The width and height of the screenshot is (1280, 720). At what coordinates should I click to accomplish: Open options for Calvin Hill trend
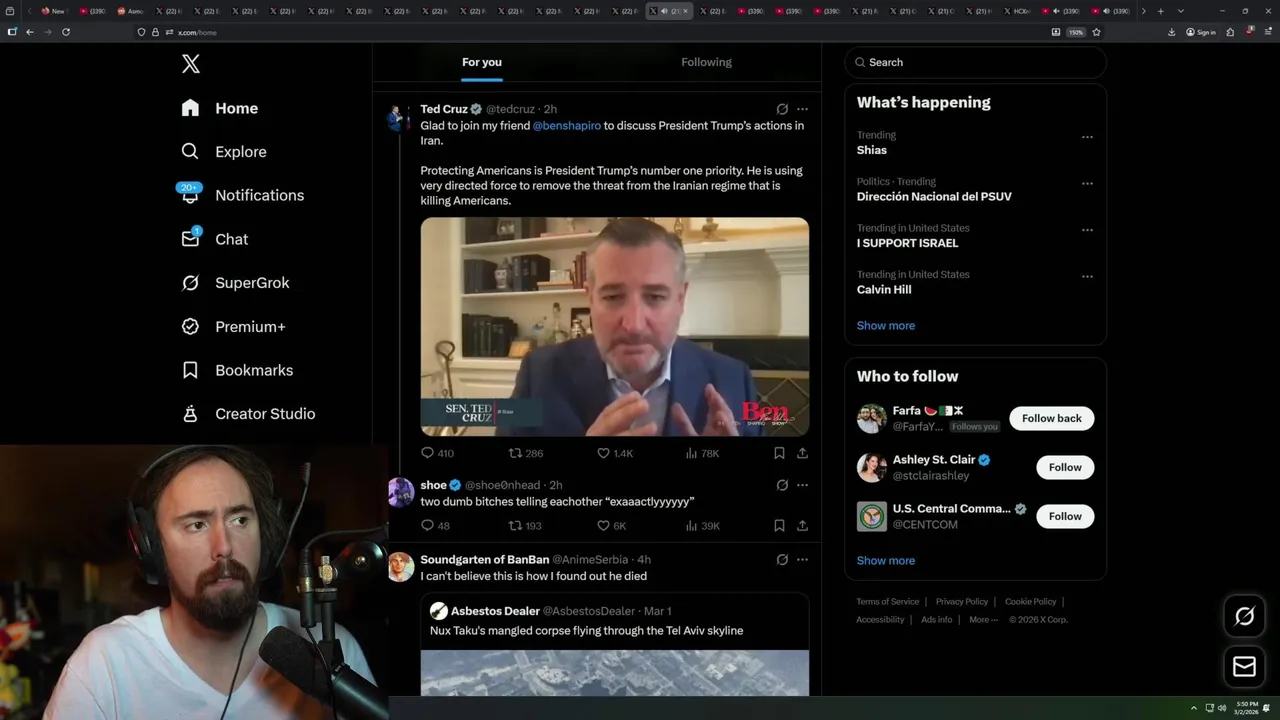(1087, 277)
